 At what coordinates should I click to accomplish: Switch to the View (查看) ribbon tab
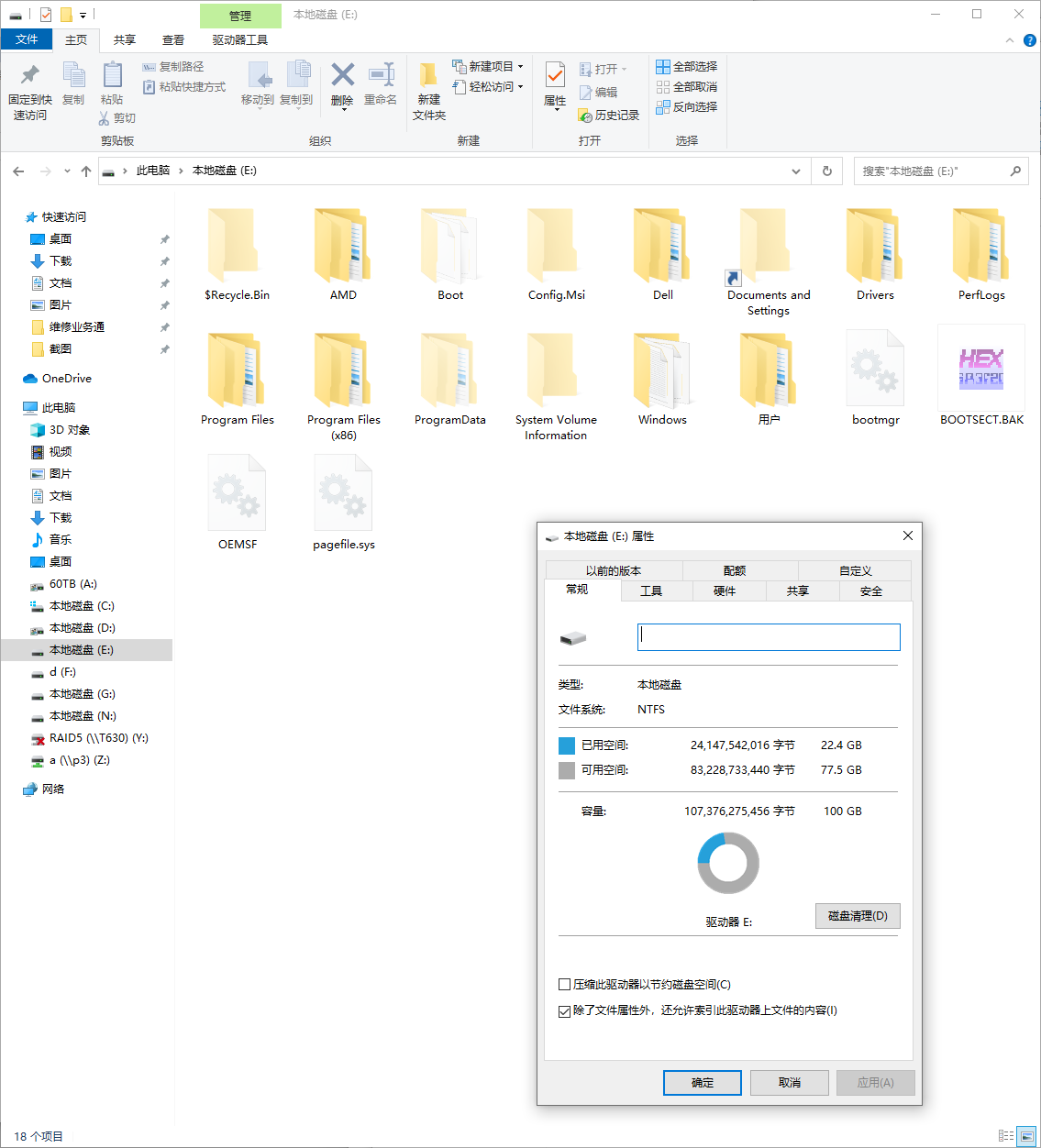coord(172,40)
